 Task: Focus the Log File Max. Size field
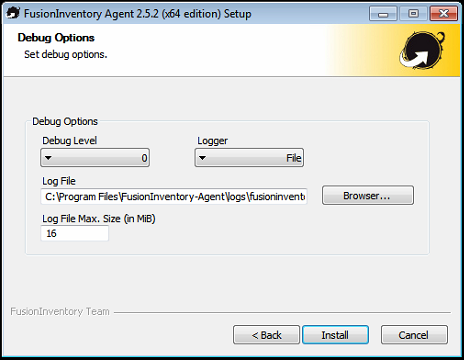[x=75, y=233]
